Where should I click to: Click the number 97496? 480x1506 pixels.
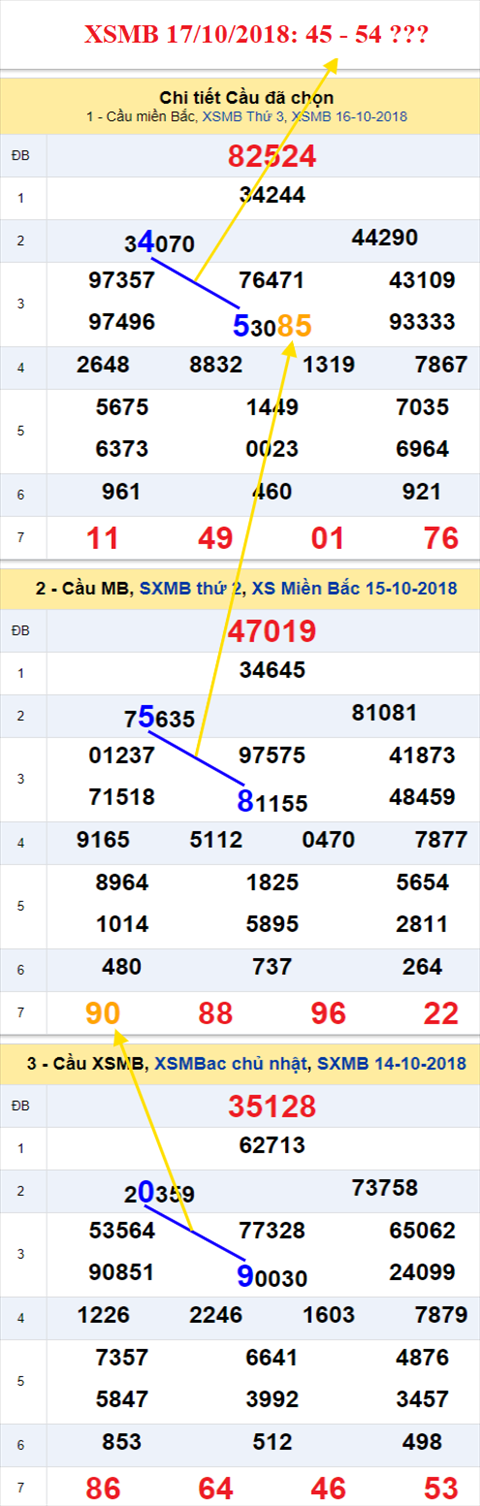(x=122, y=323)
